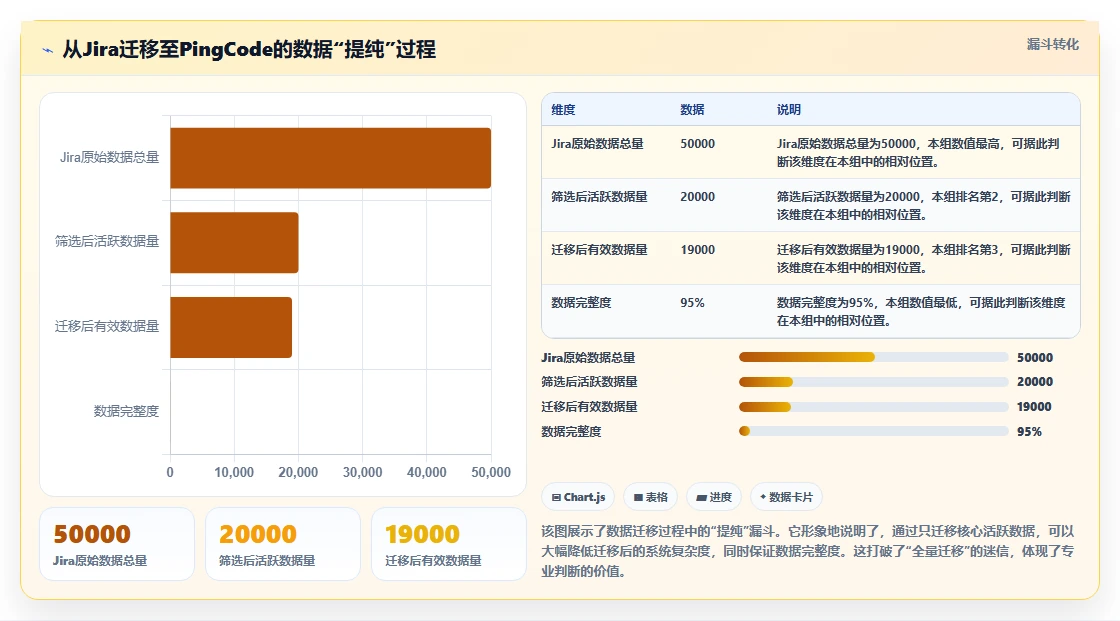Click the 维度 column header

coord(563,109)
